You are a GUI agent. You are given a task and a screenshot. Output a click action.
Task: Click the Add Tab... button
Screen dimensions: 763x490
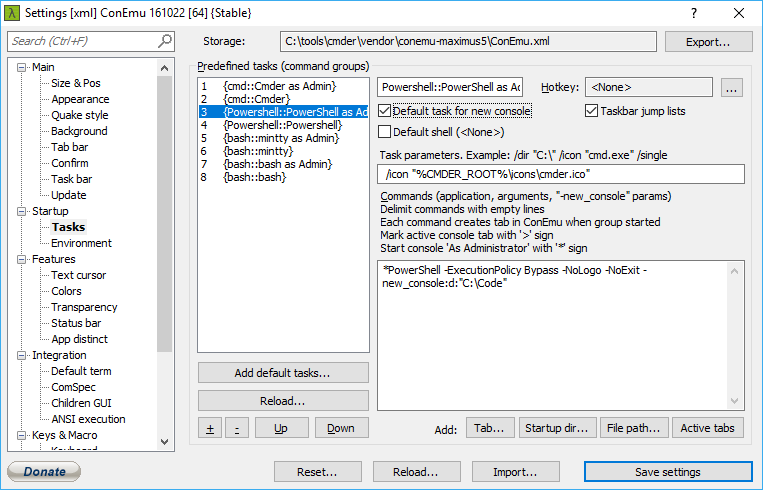490,428
